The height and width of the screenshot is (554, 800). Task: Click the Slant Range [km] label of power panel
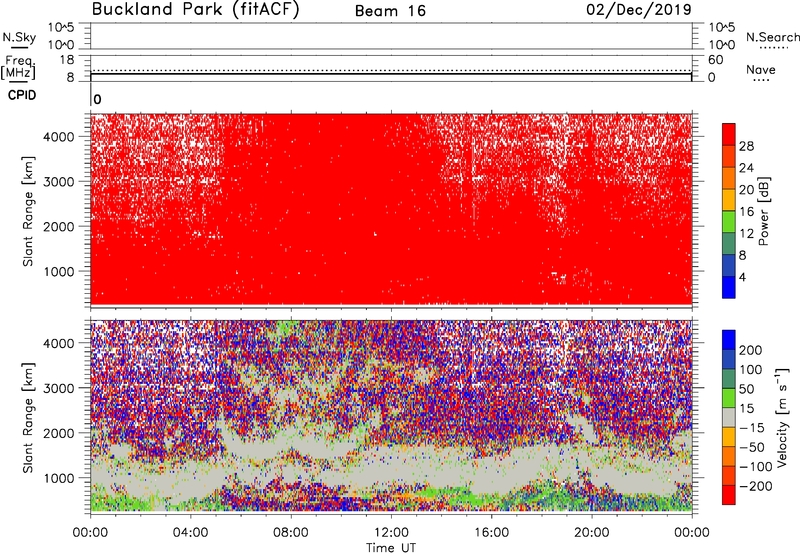(x=28, y=211)
